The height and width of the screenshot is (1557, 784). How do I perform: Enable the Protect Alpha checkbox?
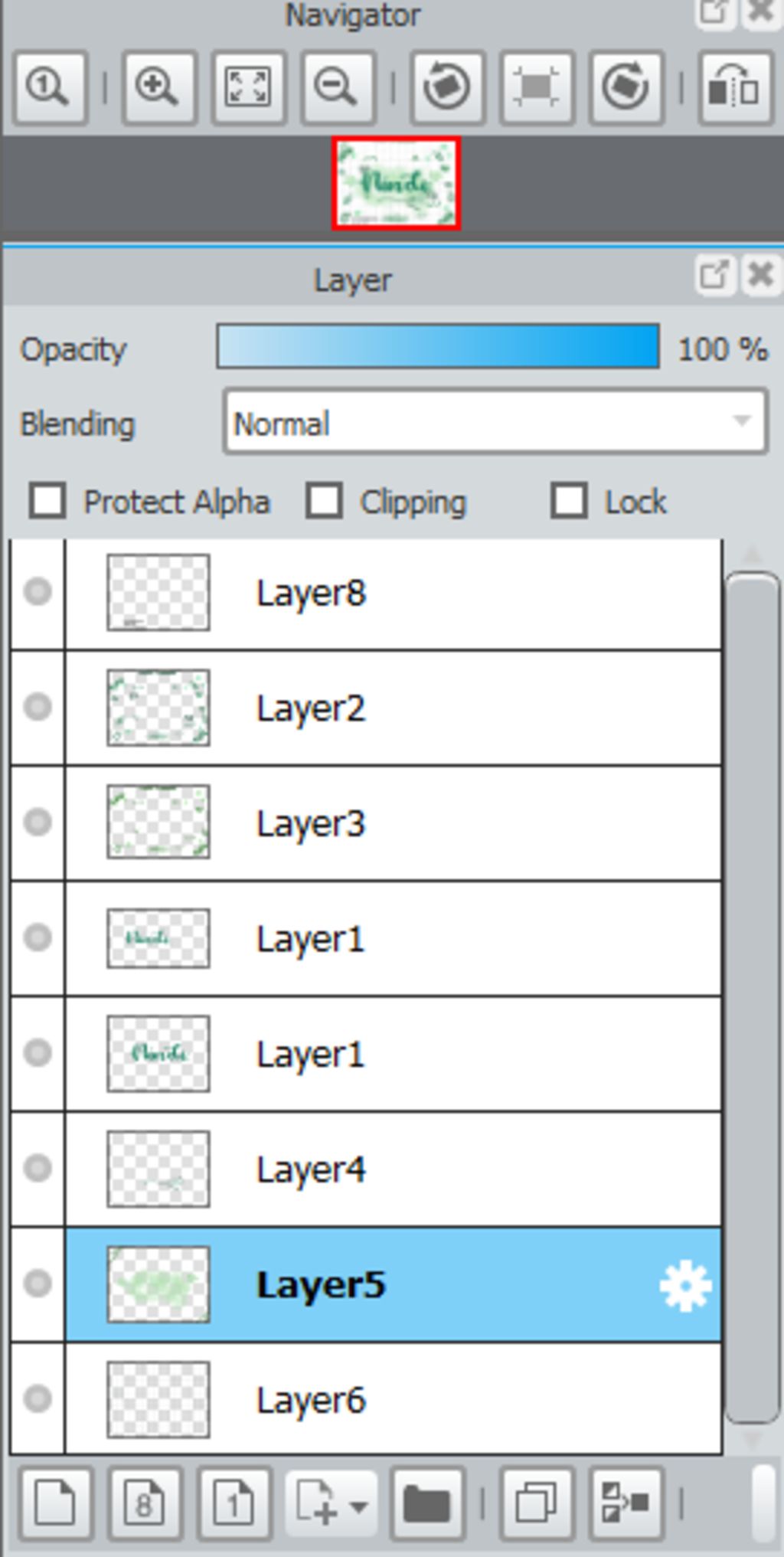click(x=47, y=502)
